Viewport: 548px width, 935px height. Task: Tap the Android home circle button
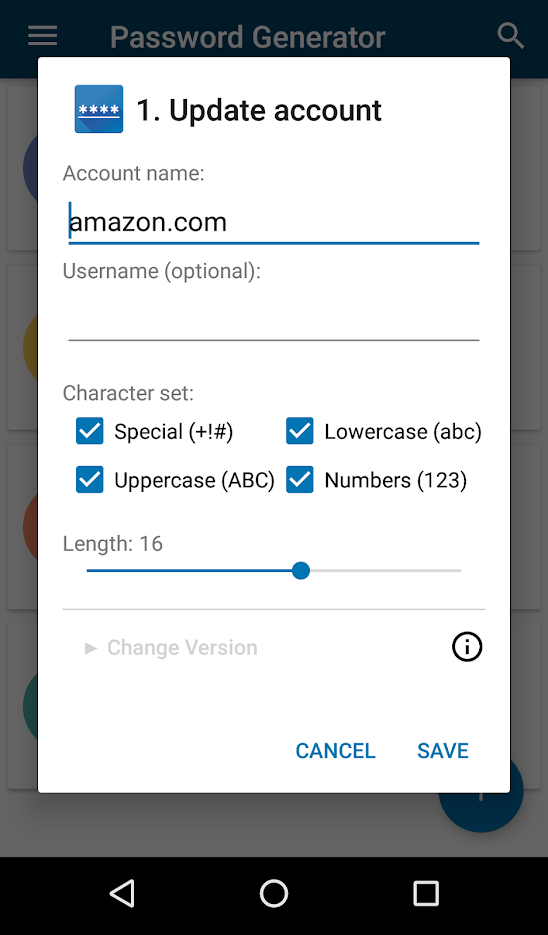click(x=274, y=894)
